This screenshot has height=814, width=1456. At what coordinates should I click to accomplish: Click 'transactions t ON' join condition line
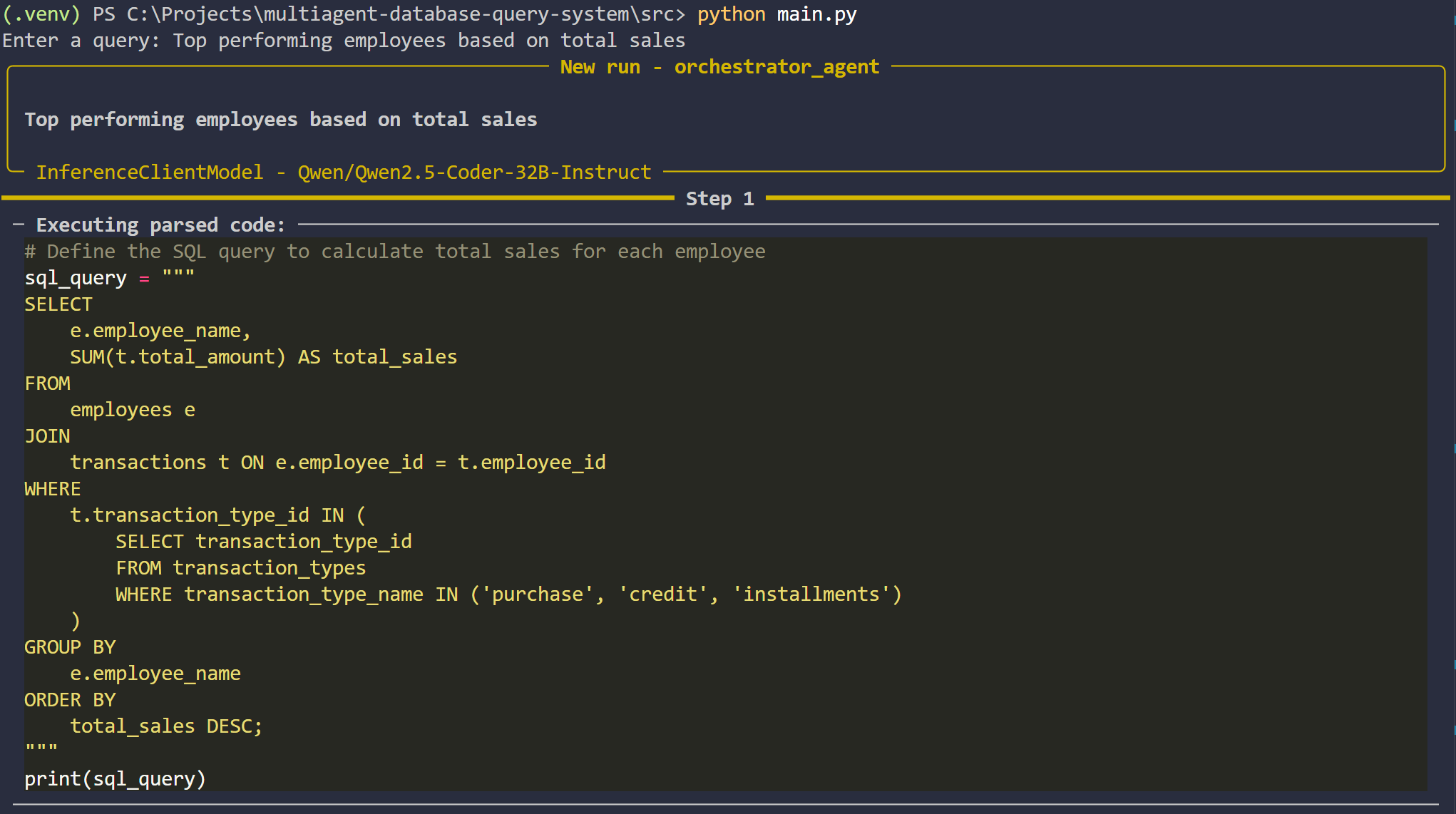click(337, 463)
